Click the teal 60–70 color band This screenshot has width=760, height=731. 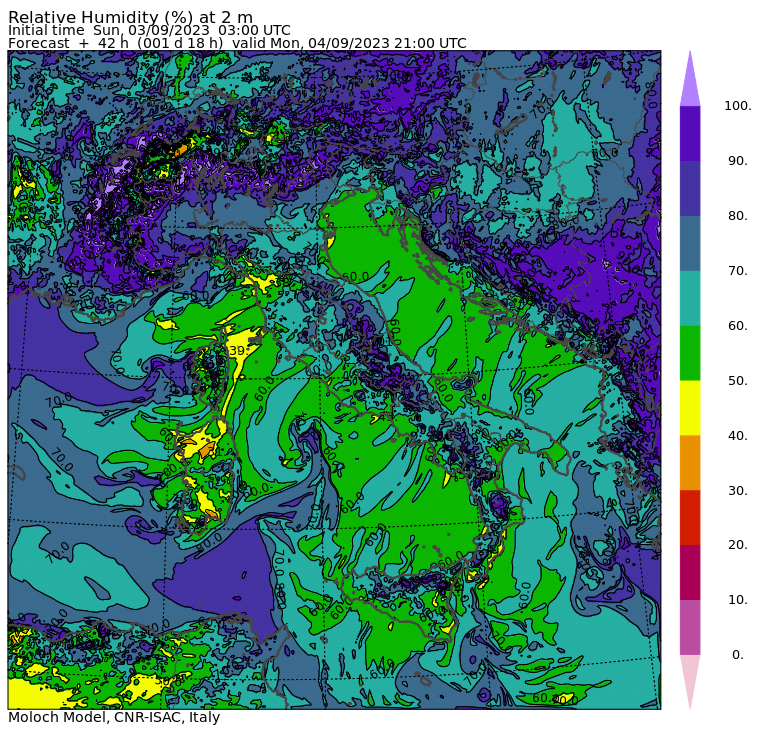(690, 298)
